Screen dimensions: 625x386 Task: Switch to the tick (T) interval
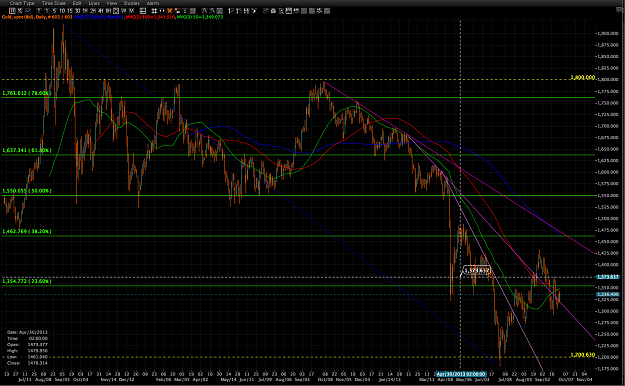39,11
